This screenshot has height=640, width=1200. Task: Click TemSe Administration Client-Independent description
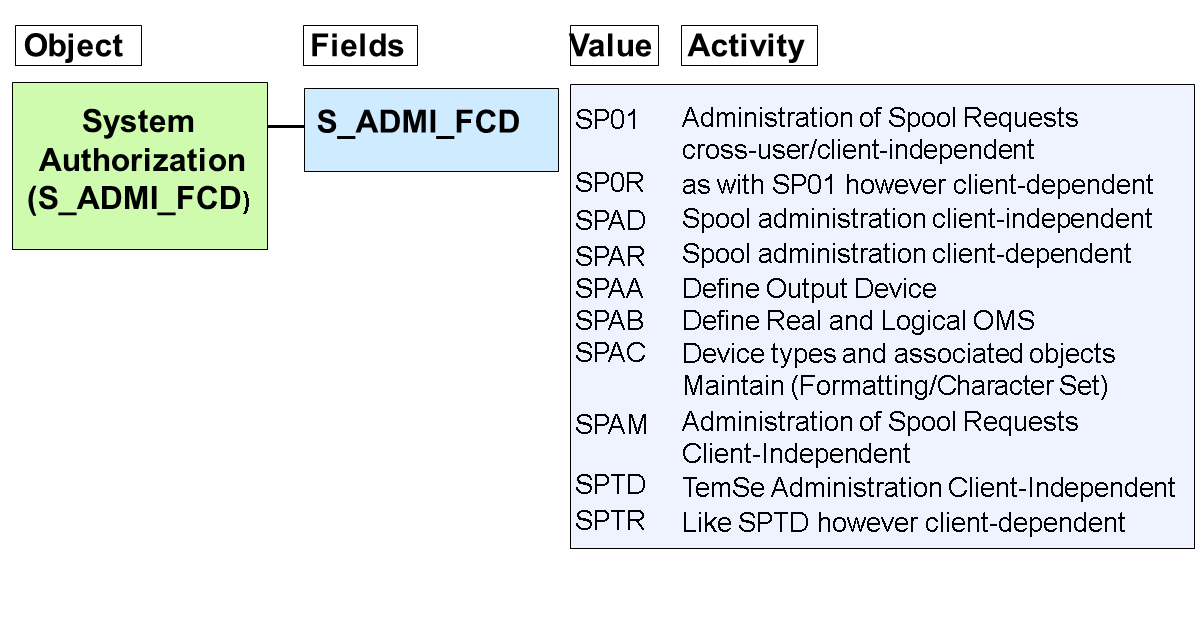(x=928, y=488)
